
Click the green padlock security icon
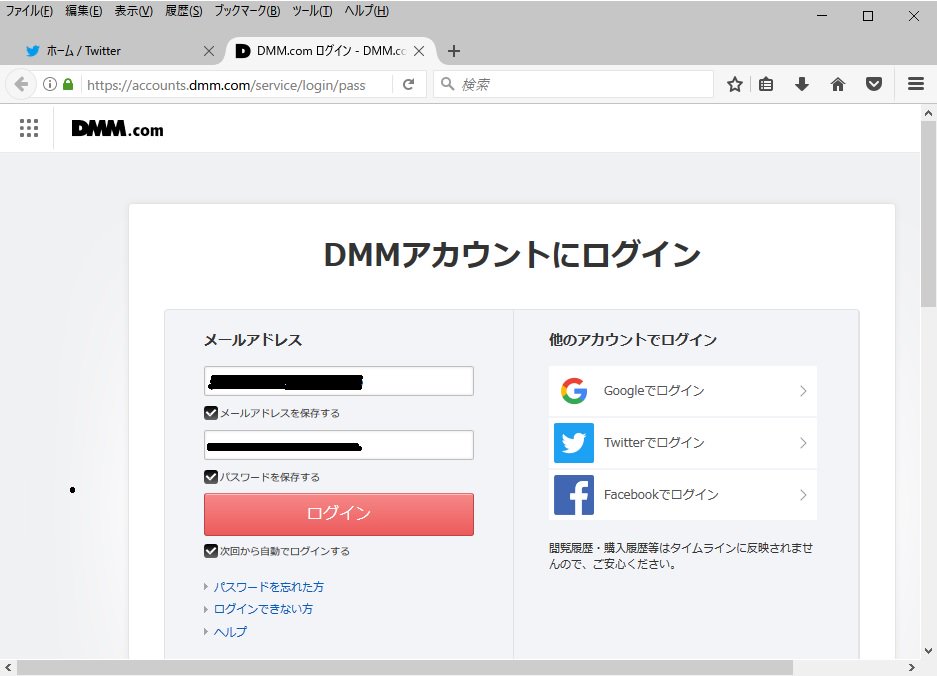click(68, 84)
